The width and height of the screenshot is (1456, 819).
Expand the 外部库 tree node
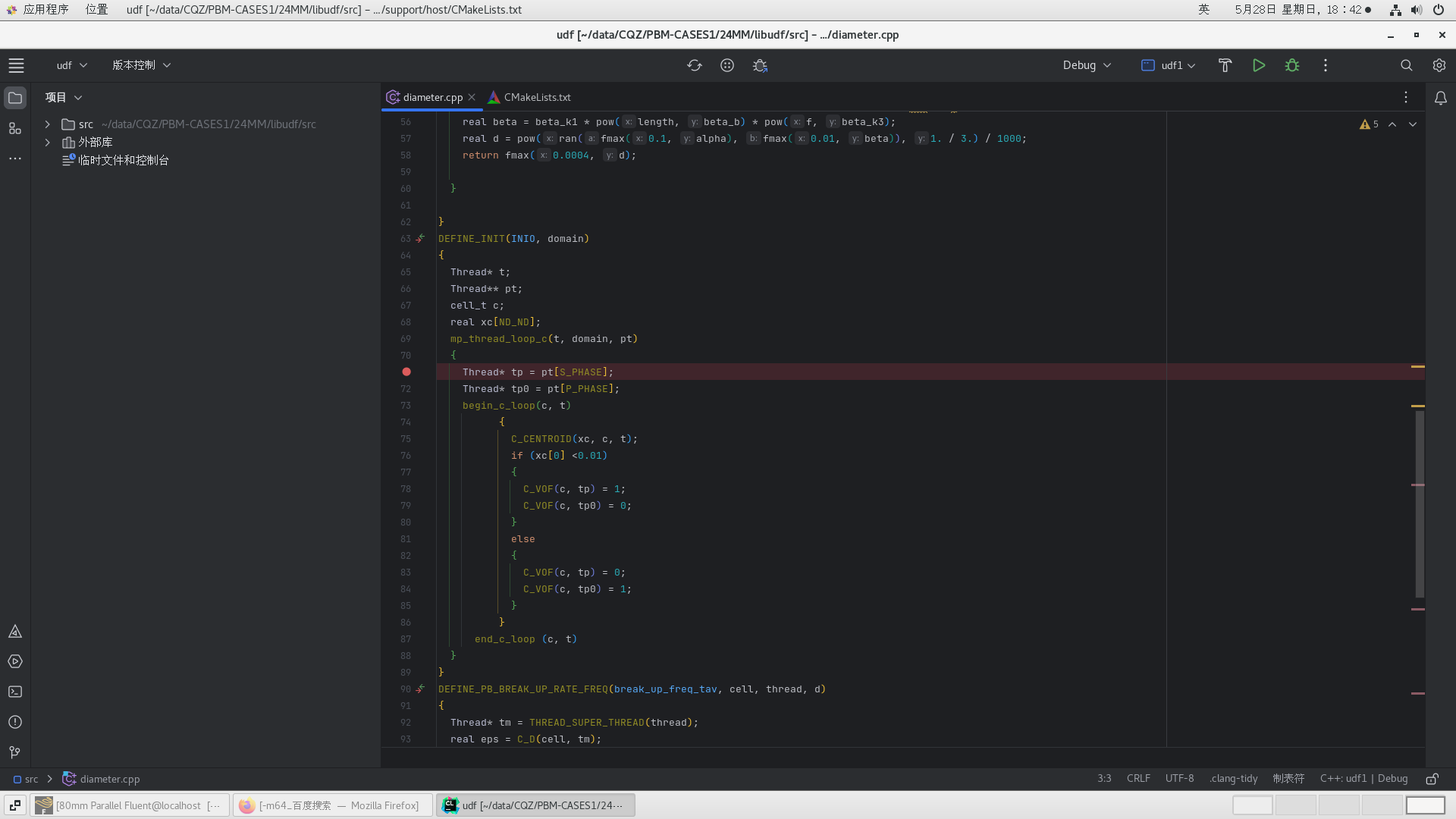point(47,142)
